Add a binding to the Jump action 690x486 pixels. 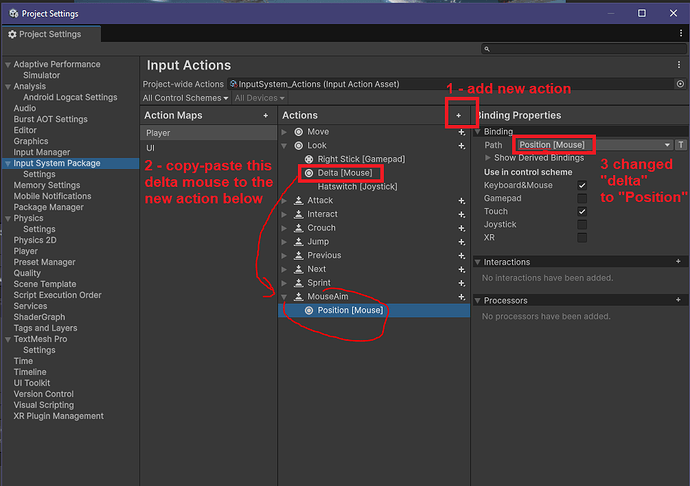[461, 242]
